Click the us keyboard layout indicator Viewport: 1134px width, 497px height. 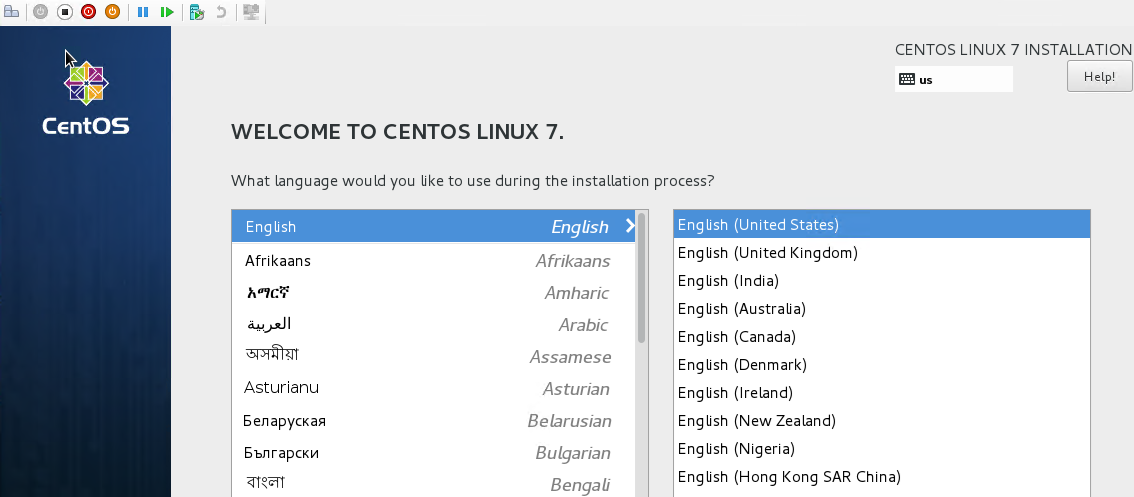click(x=953, y=80)
